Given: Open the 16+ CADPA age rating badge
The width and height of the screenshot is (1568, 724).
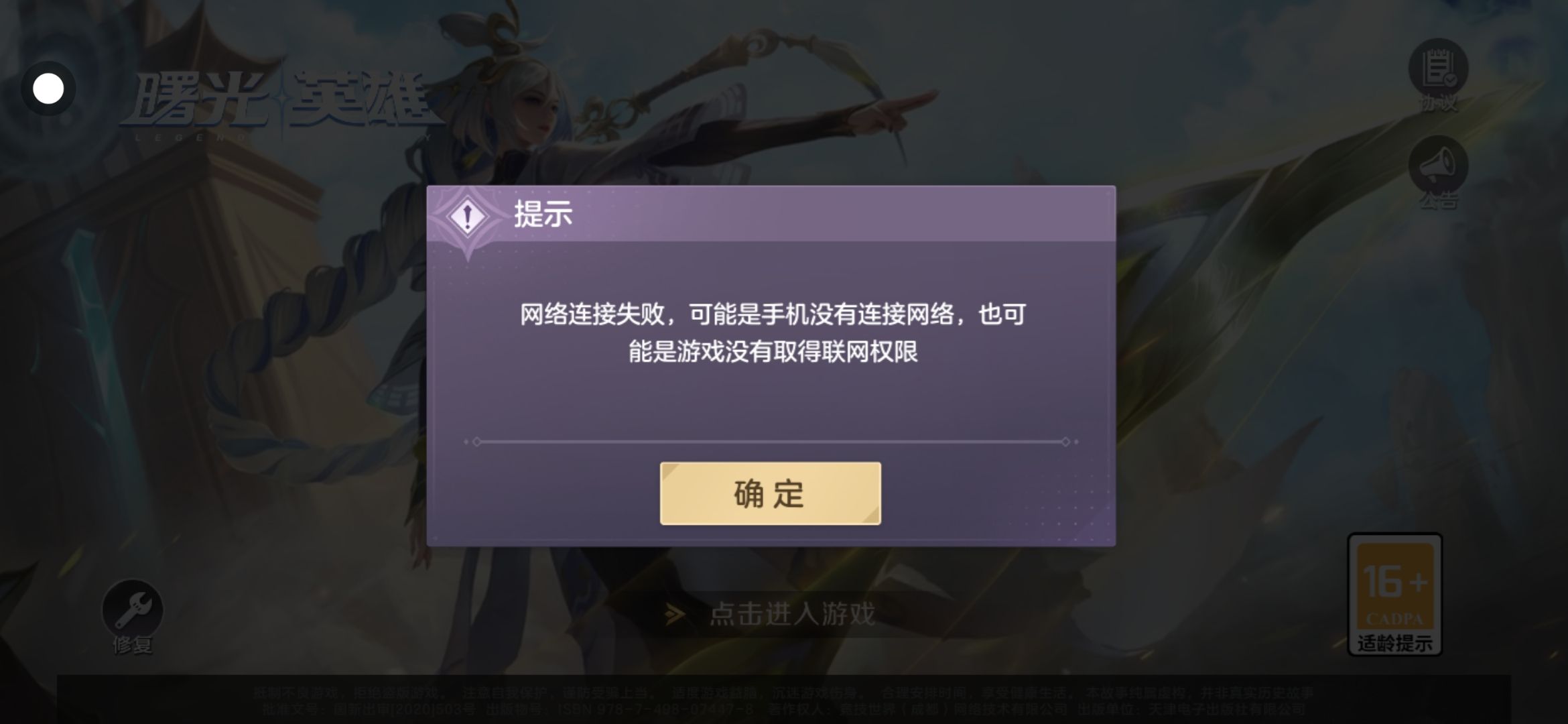Looking at the screenshot, I should (1394, 594).
